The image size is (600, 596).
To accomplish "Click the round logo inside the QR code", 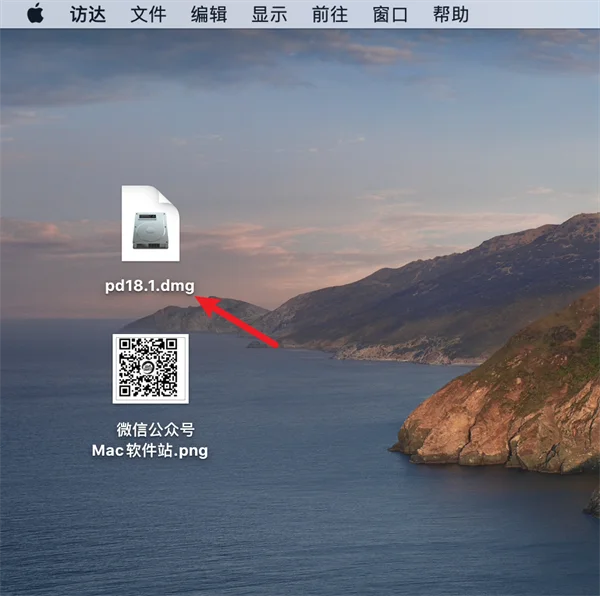I will pos(148,368).
